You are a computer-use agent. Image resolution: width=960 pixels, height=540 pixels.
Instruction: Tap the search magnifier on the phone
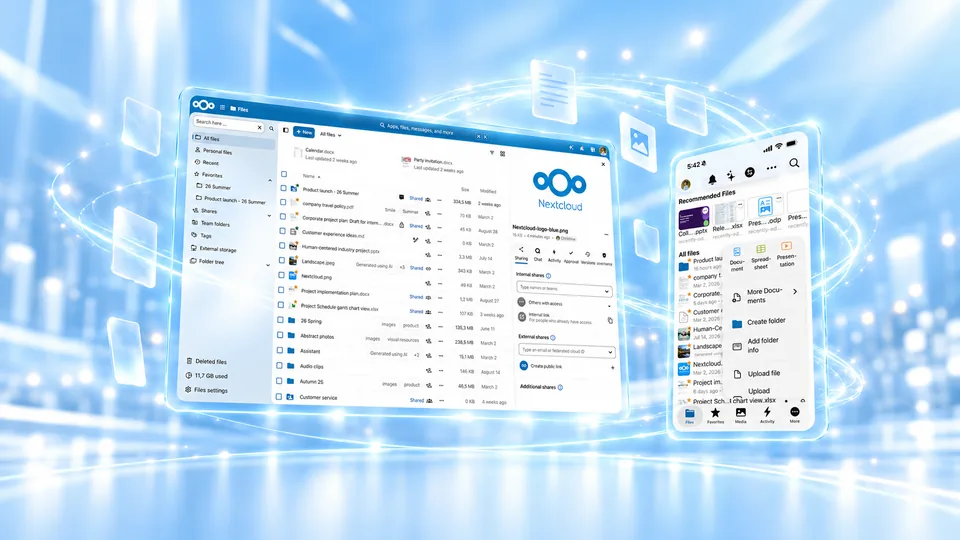(x=794, y=163)
